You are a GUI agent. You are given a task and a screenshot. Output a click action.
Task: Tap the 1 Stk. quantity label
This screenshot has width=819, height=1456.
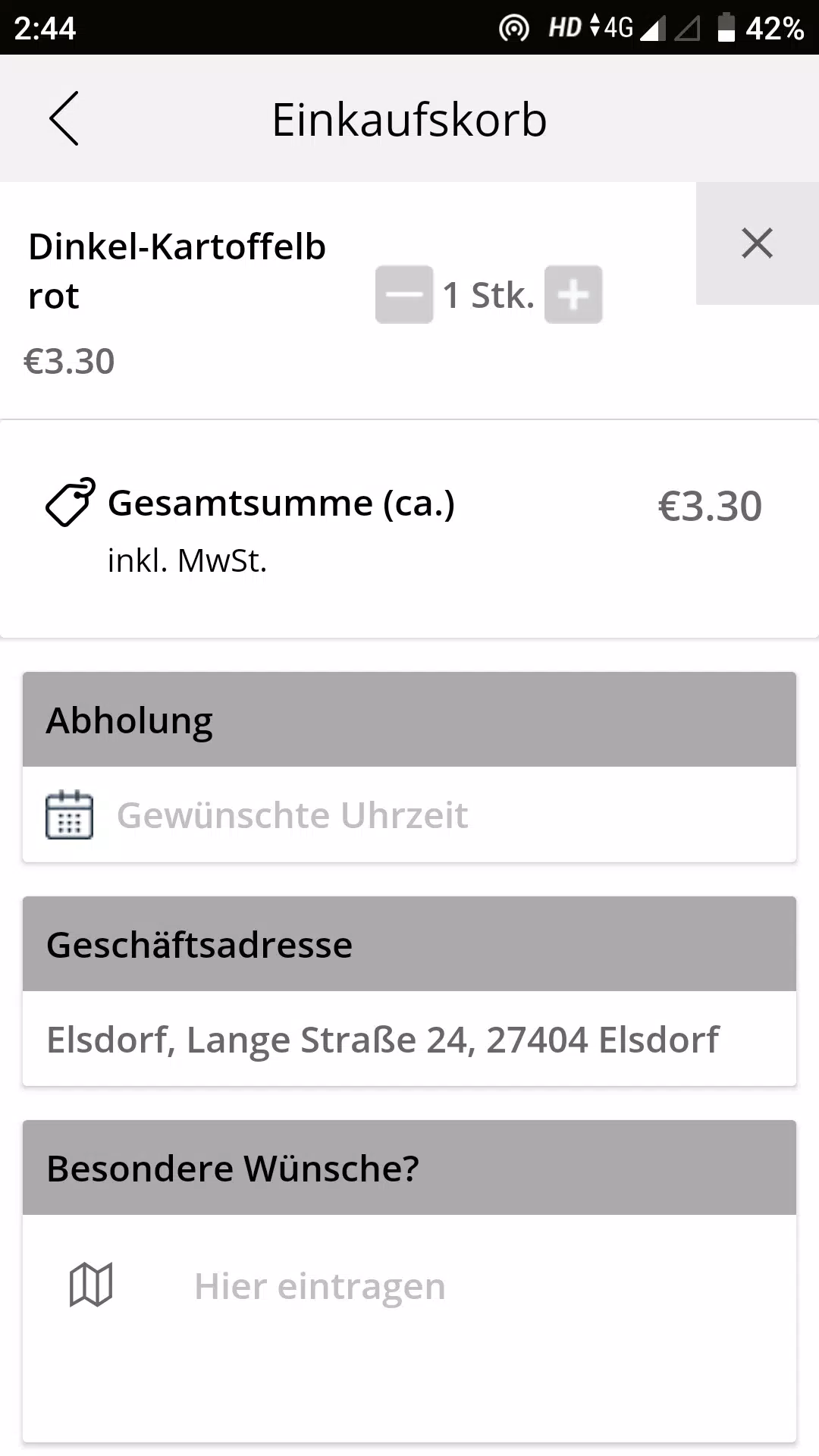[x=488, y=295]
